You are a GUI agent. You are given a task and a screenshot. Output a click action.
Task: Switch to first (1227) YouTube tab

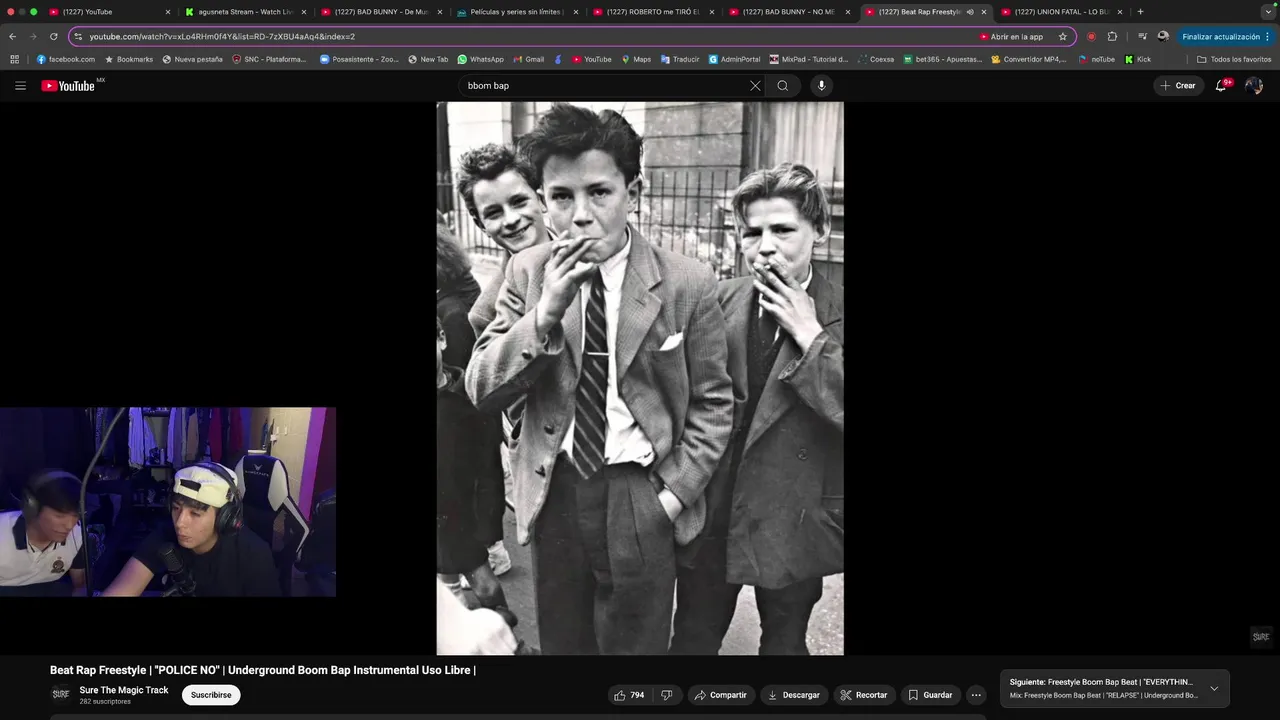[109, 12]
